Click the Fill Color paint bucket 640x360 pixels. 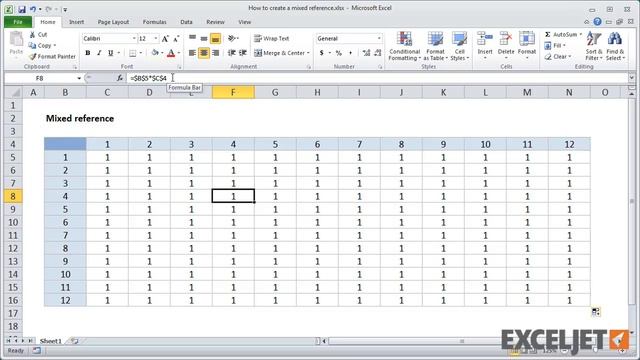[155, 53]
